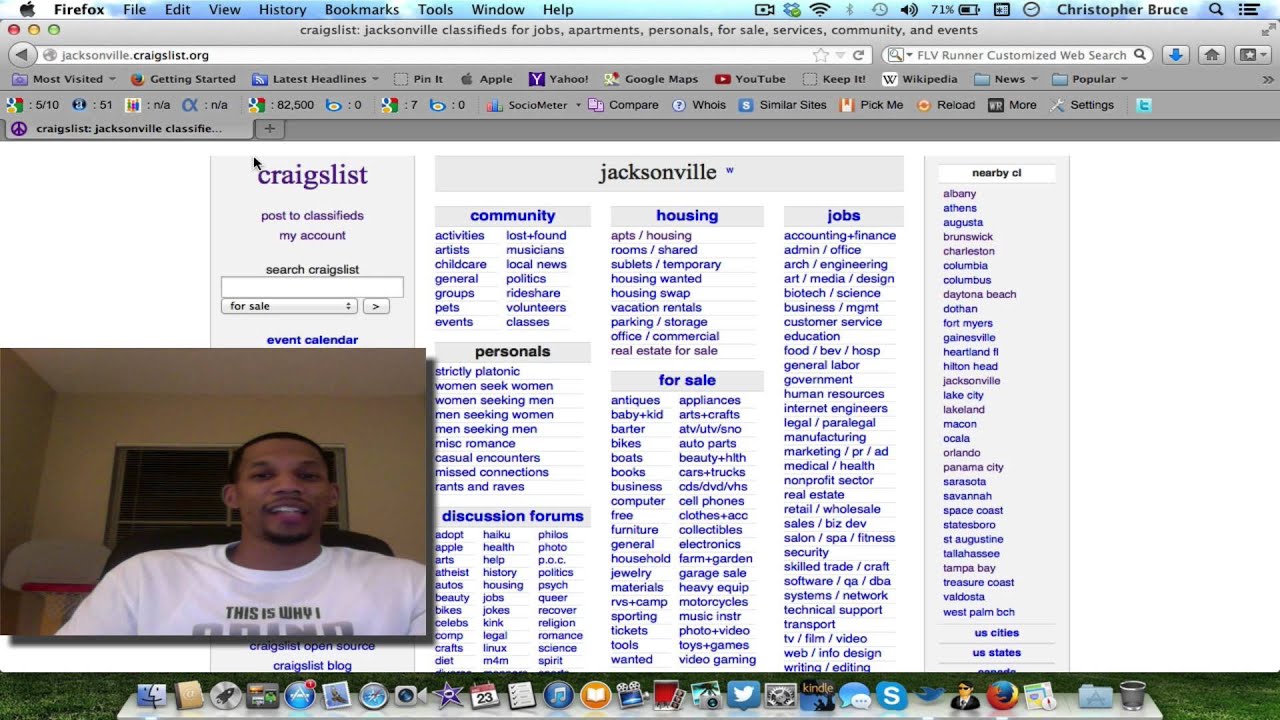Expand the News bookmarks folder

click(1005, 79)
